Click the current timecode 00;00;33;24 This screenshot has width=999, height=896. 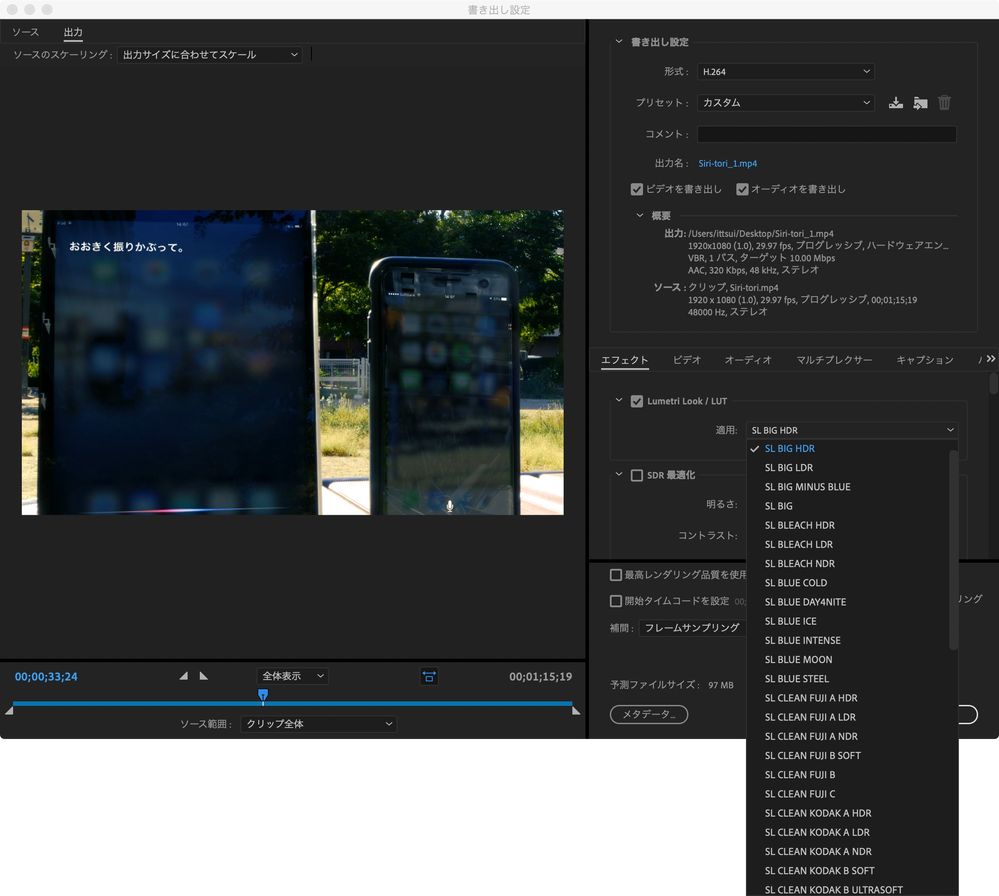(x=46, y=676)
